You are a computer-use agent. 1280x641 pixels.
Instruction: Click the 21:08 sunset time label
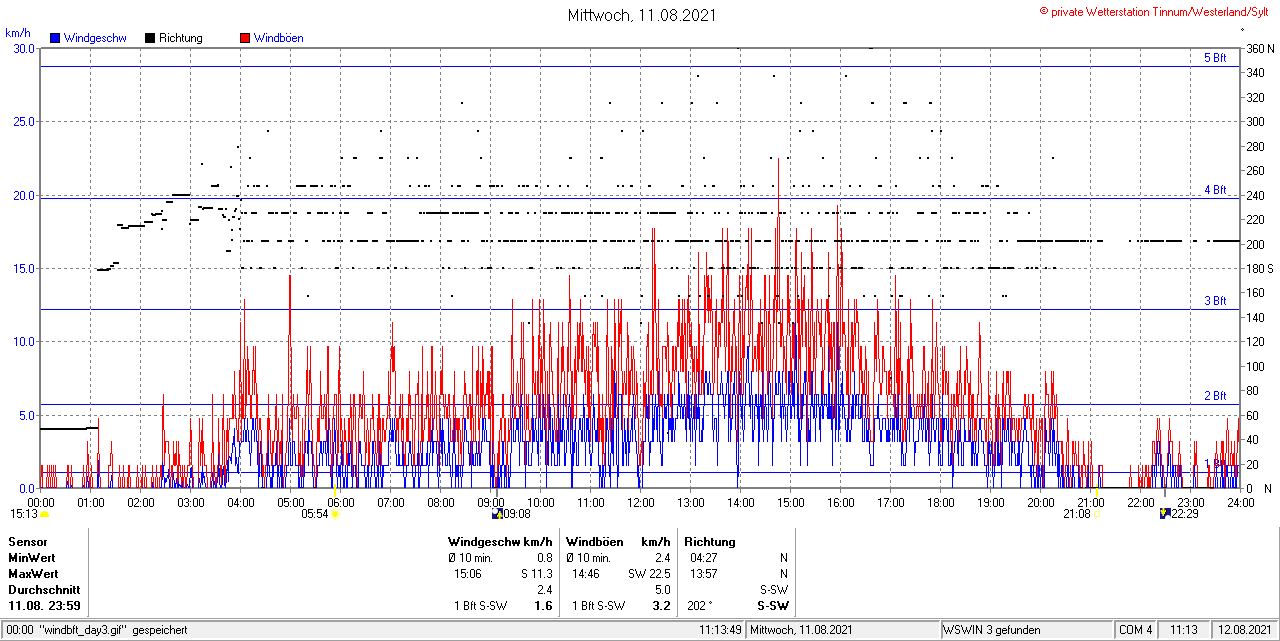point(1077,514)
